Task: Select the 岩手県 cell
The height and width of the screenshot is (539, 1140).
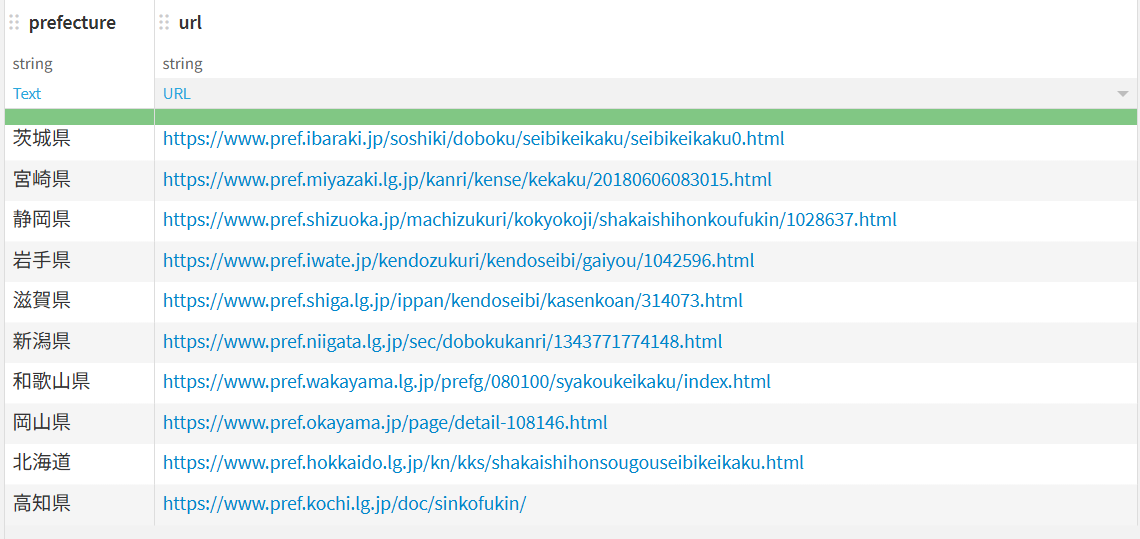Action: pos(79,260)
